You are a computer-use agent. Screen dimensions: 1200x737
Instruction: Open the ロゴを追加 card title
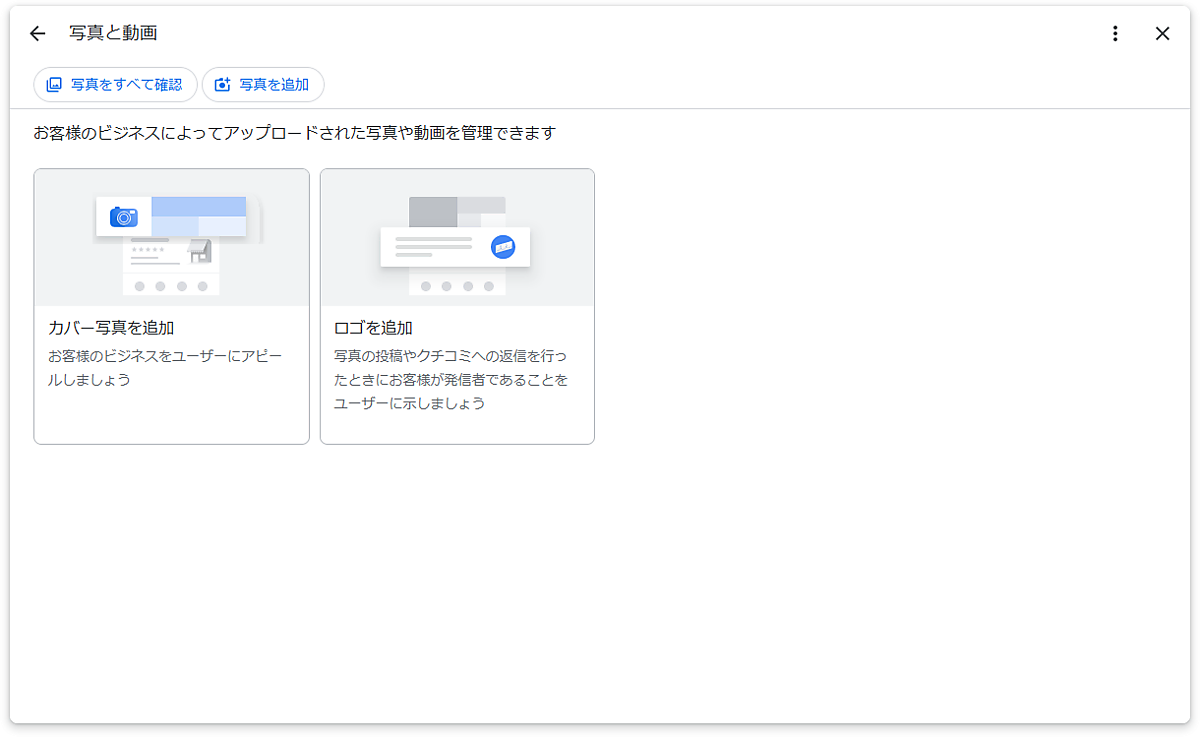pyautogui.click(x=373, y=328)
